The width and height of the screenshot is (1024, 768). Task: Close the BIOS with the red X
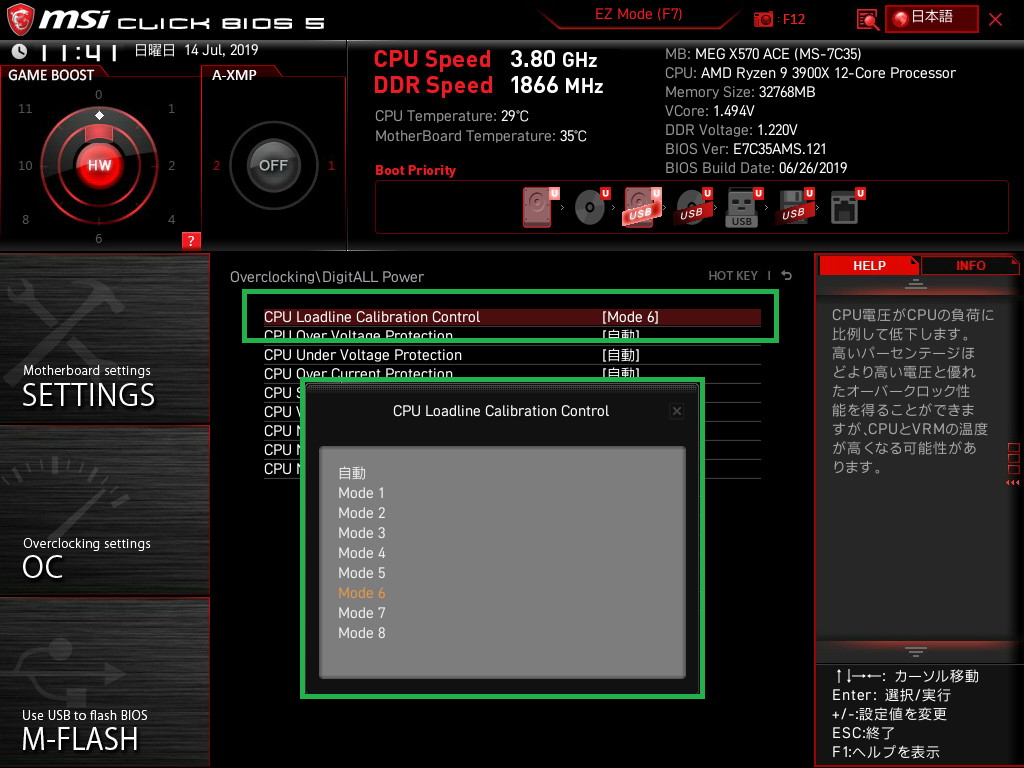[x=995, y=19]
